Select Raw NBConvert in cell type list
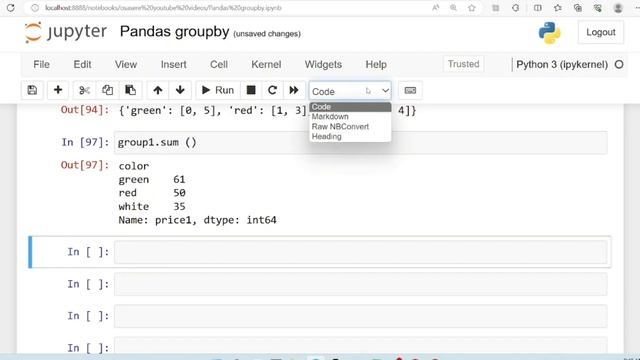 350,127
